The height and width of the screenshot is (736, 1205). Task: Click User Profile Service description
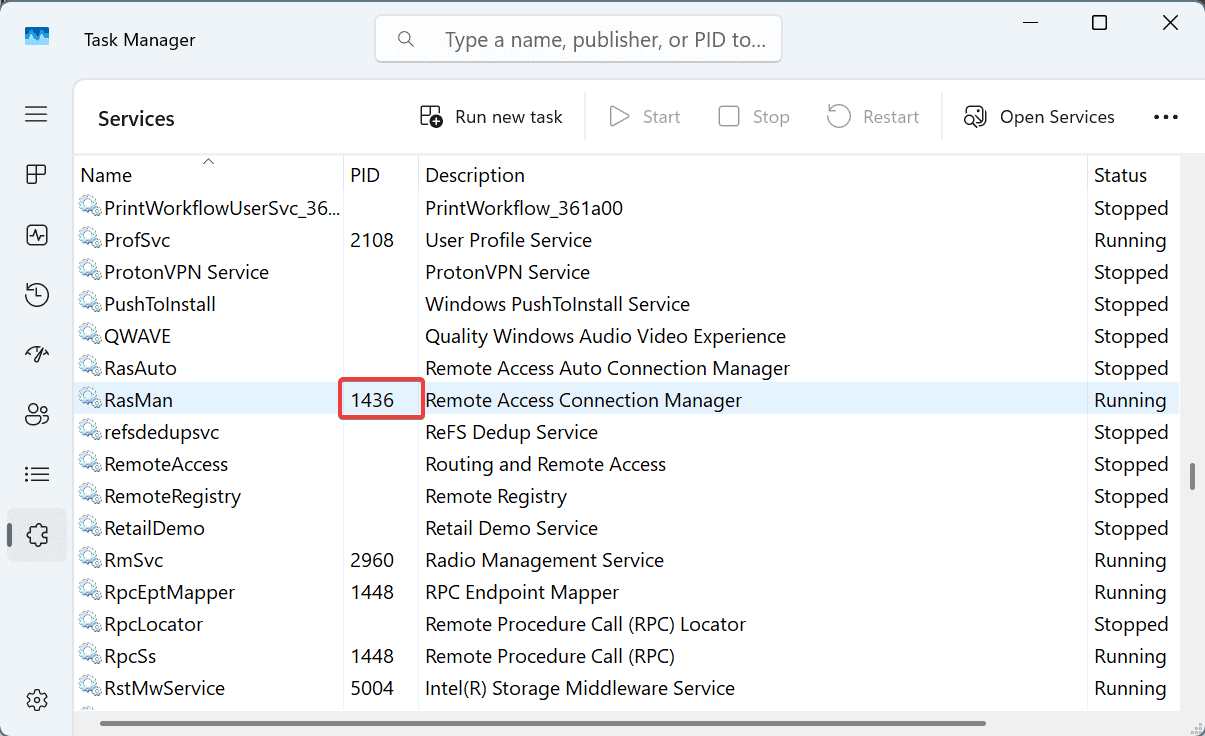click(x=508, y=240)
